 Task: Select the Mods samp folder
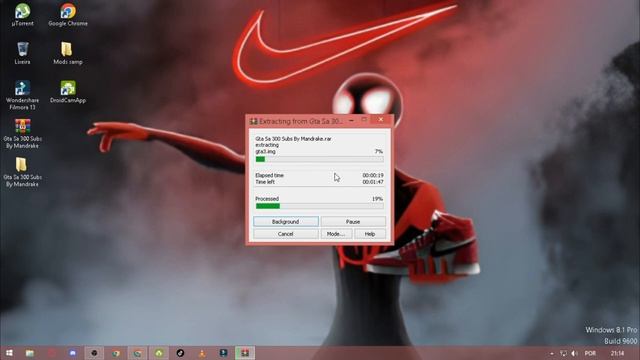click(68, 53)
